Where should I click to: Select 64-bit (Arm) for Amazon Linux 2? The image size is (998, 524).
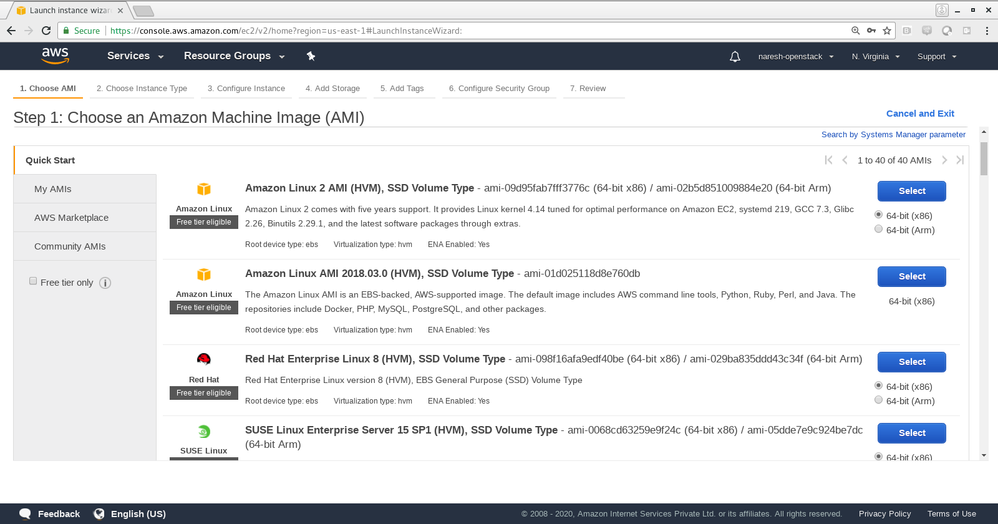tap(879, 229)
